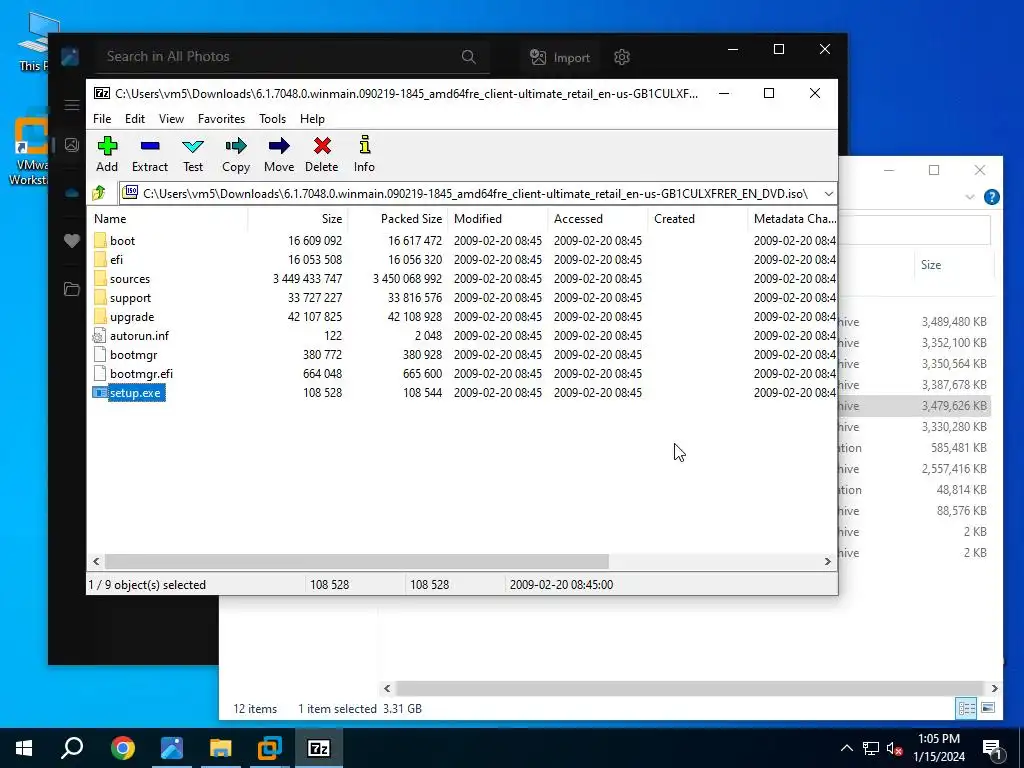Image resolution: width=1024 pixels, height=768 pixels.
Task: Sort by the Packed Size column header
Action: coord(398,219)
